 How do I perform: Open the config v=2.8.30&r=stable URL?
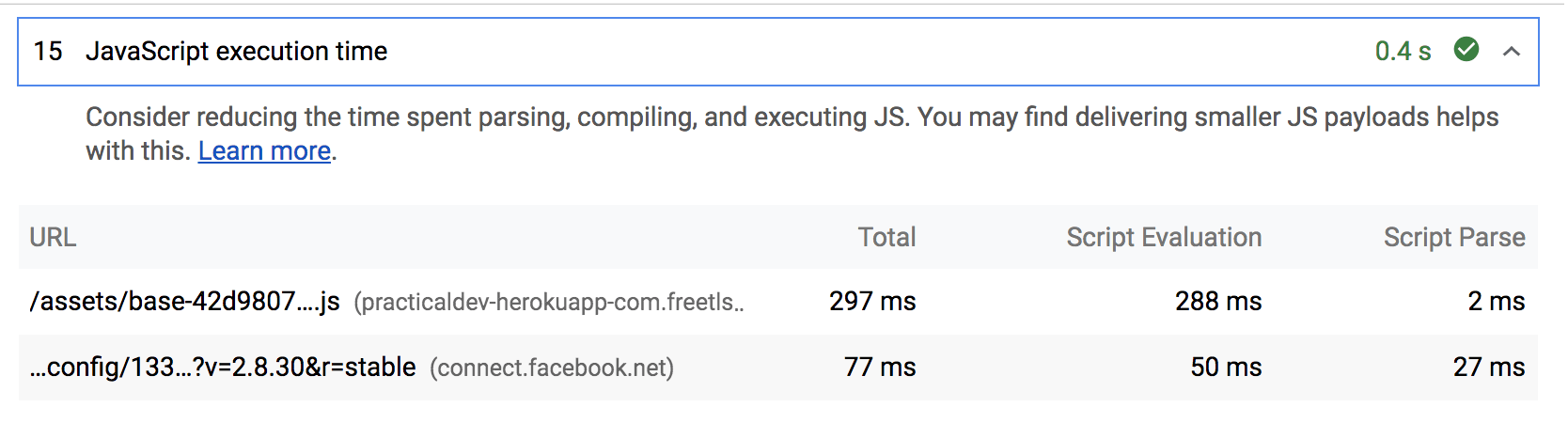tap(223, 368)
